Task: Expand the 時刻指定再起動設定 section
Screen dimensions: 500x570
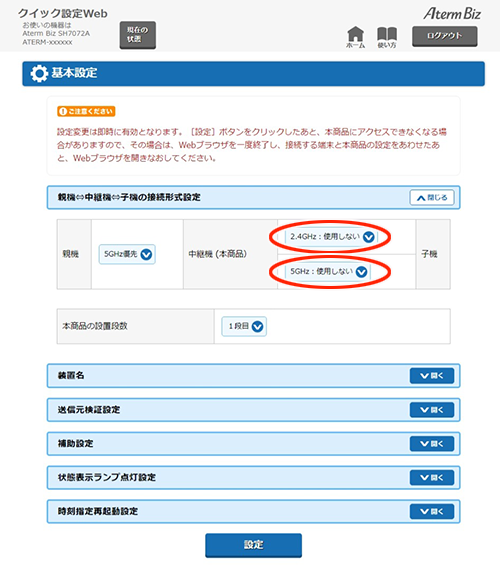Action: pyautogui.click(x=432, y=511)
